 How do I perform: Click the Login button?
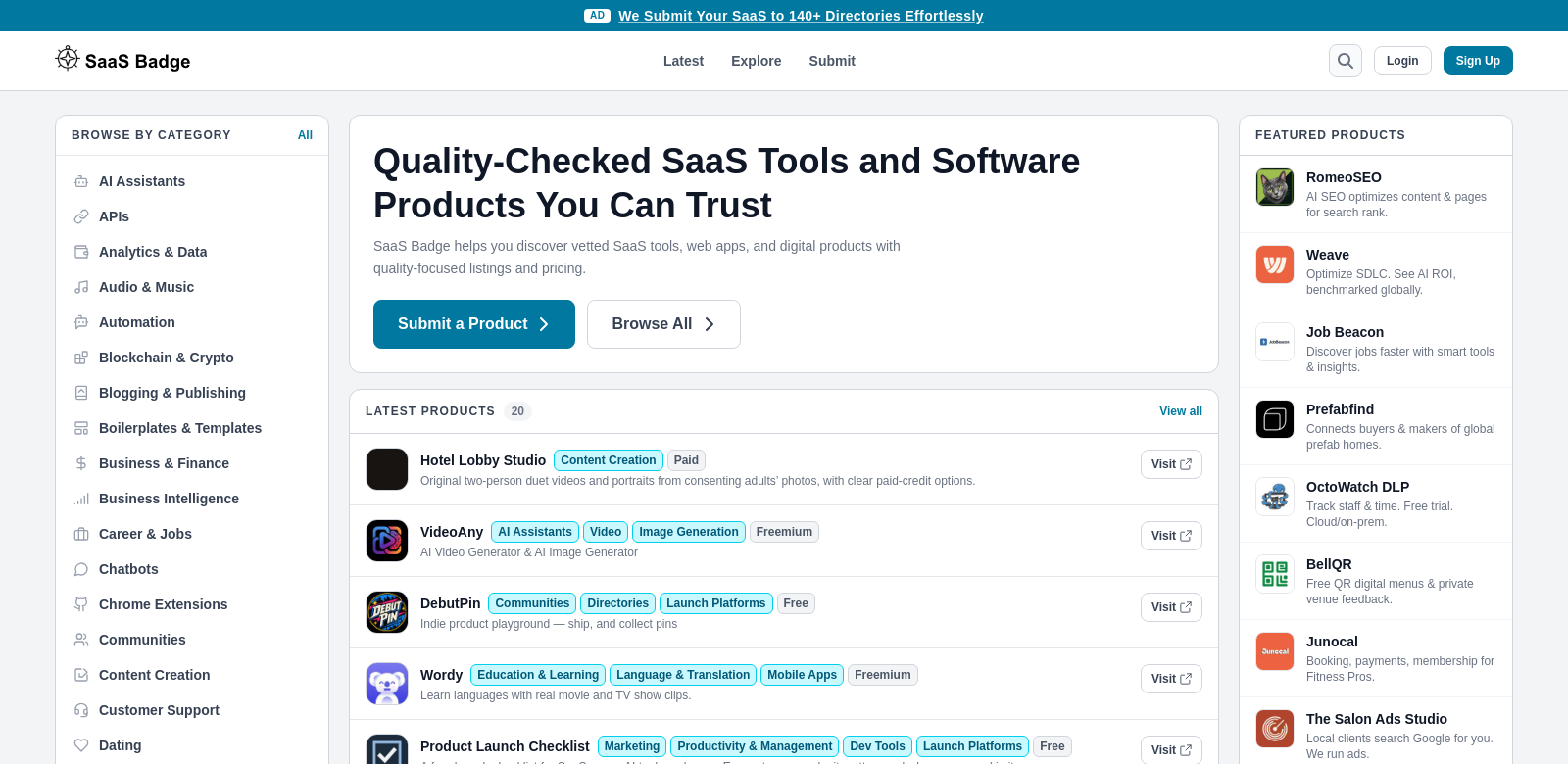point(1402,61)
